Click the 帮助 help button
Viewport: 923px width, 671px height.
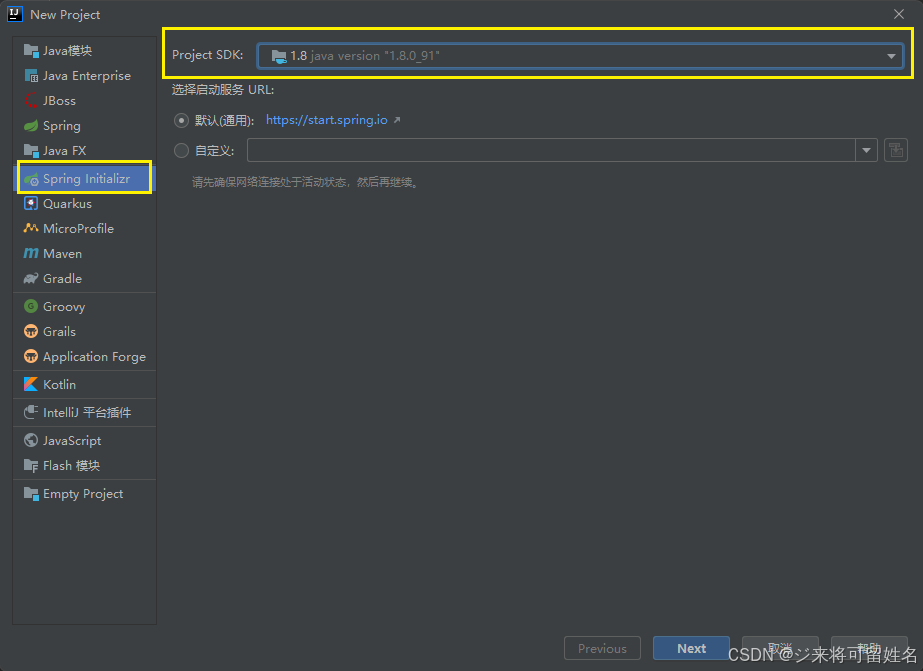coord(869,648)
